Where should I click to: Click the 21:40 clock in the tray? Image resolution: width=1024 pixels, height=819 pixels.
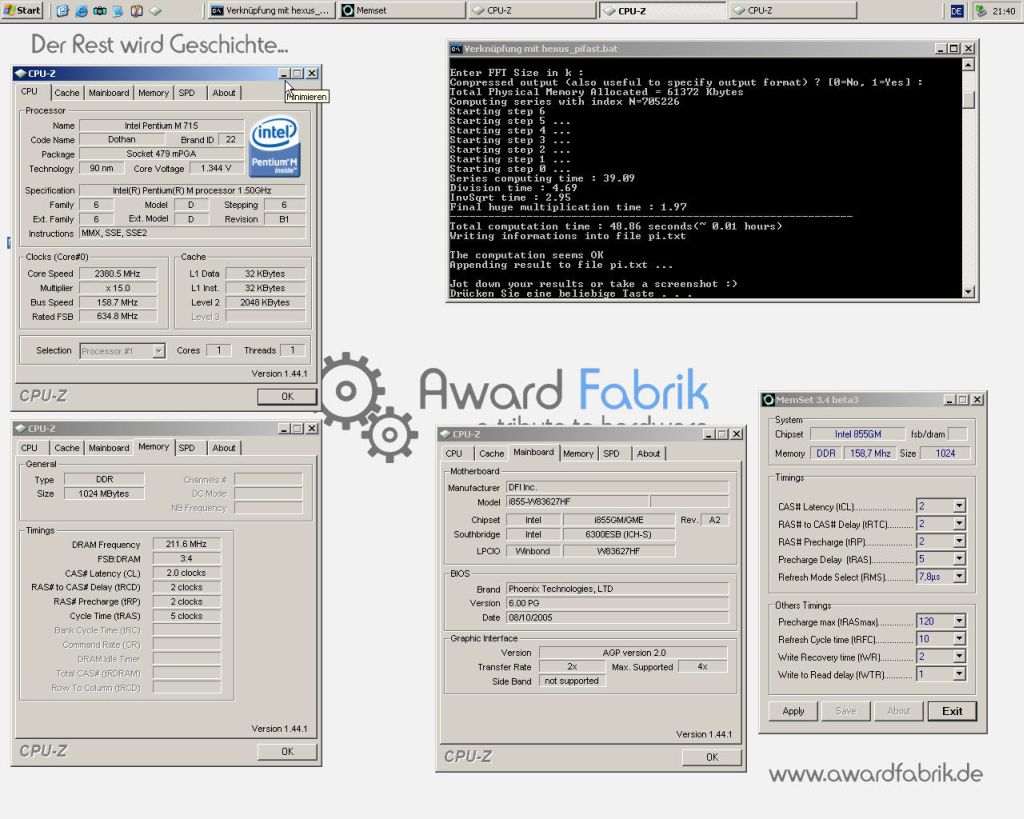pyautogui.click(x=1004, y=11)
